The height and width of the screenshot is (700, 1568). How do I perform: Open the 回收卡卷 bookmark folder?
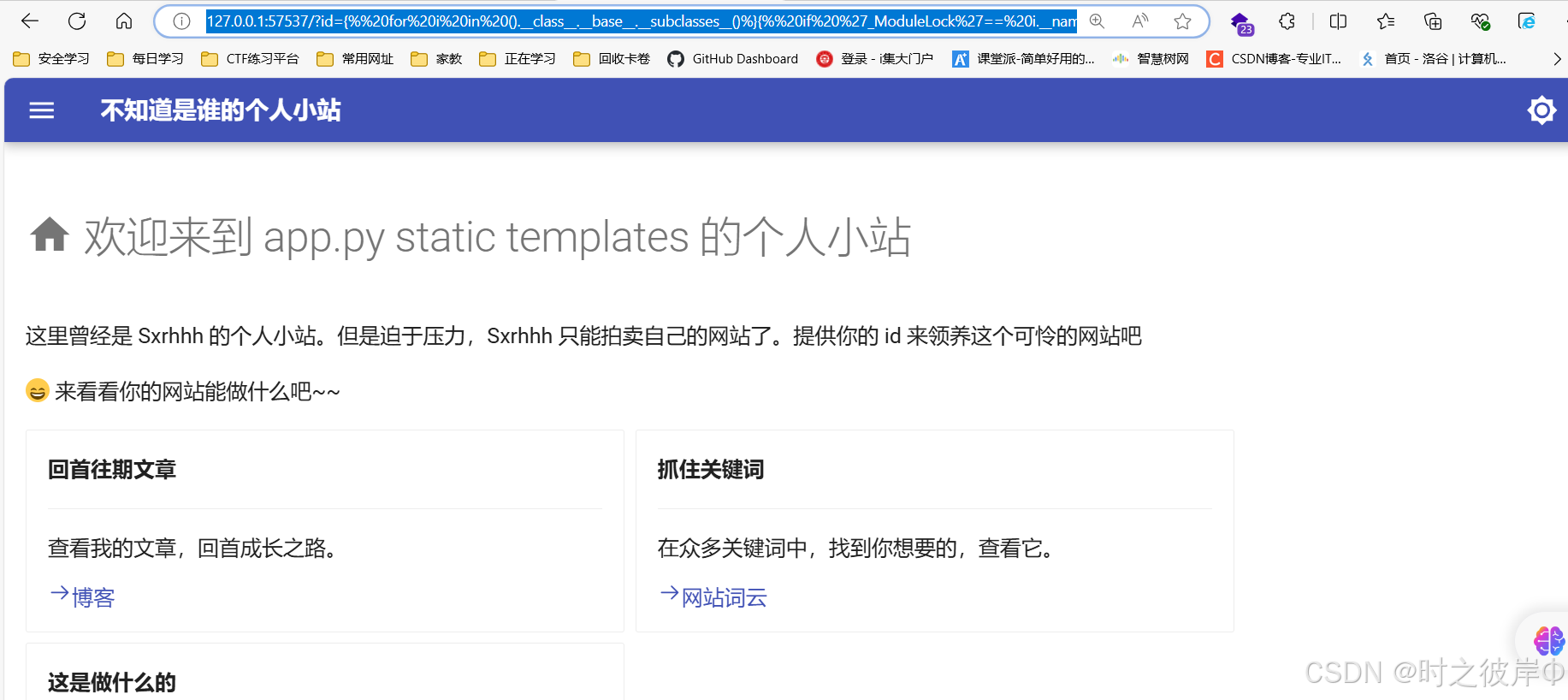click(x=612, y=58)
